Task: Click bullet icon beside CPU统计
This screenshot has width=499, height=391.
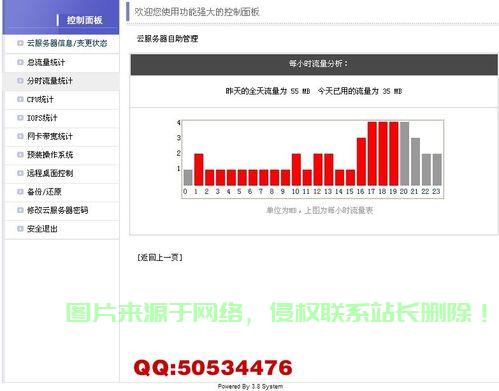Action: click(x=20, y=99)
